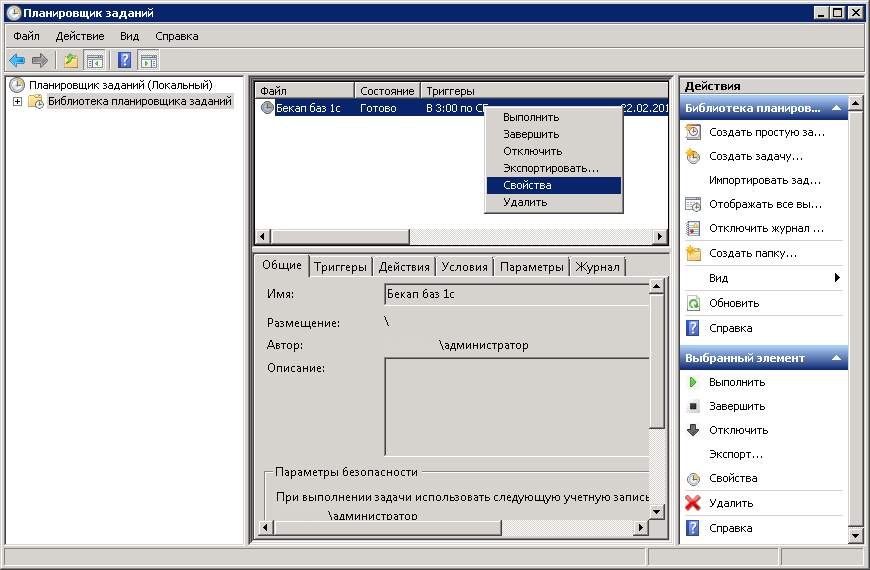Sort by the Состояние column header
Viewport: 870px width, 570px height.
pyautogui.click(x=387, y=90)
